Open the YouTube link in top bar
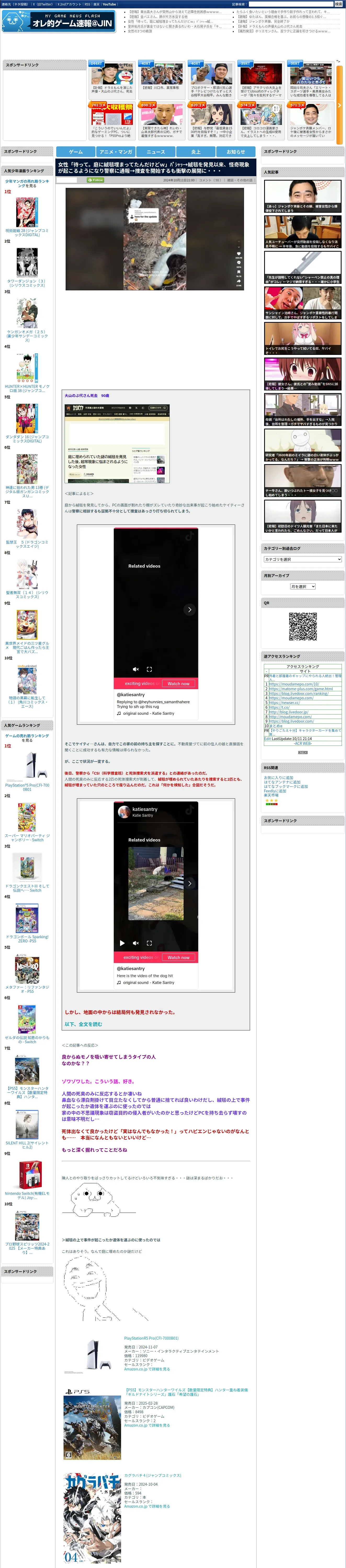The width and height of the screenshot is (346, 1568). (x=109, y=4)
